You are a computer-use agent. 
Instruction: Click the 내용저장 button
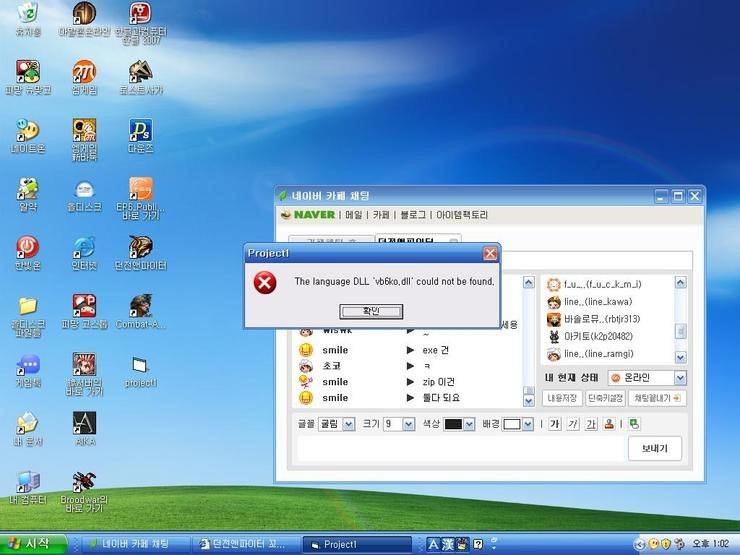point(562,398)
